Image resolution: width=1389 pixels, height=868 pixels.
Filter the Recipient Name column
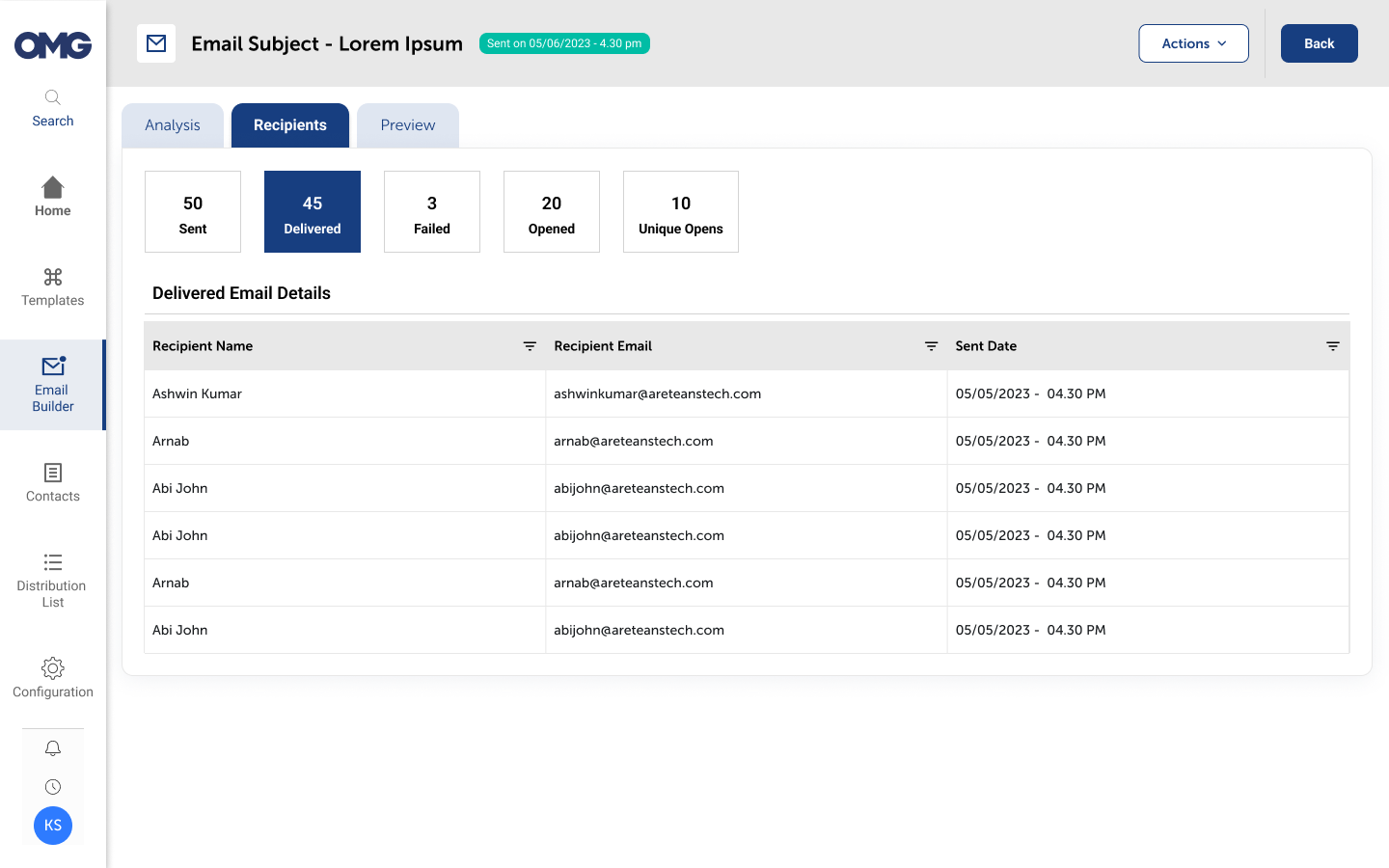(530, 346)
